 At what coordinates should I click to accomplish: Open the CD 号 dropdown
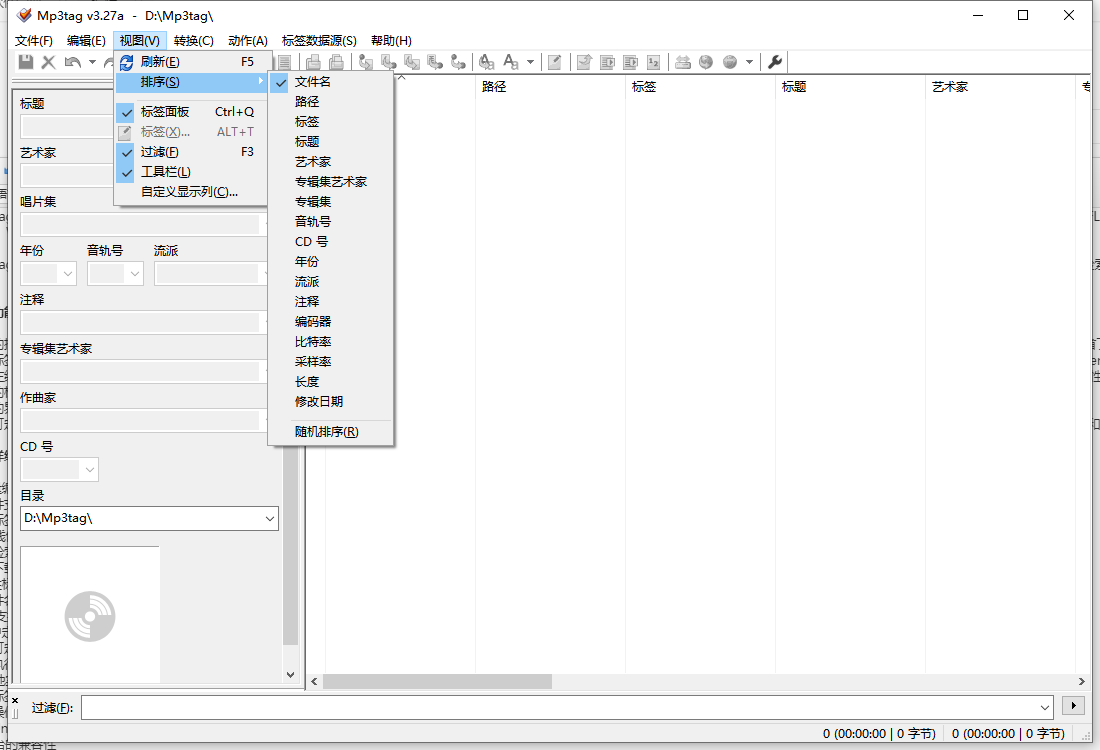90,469
